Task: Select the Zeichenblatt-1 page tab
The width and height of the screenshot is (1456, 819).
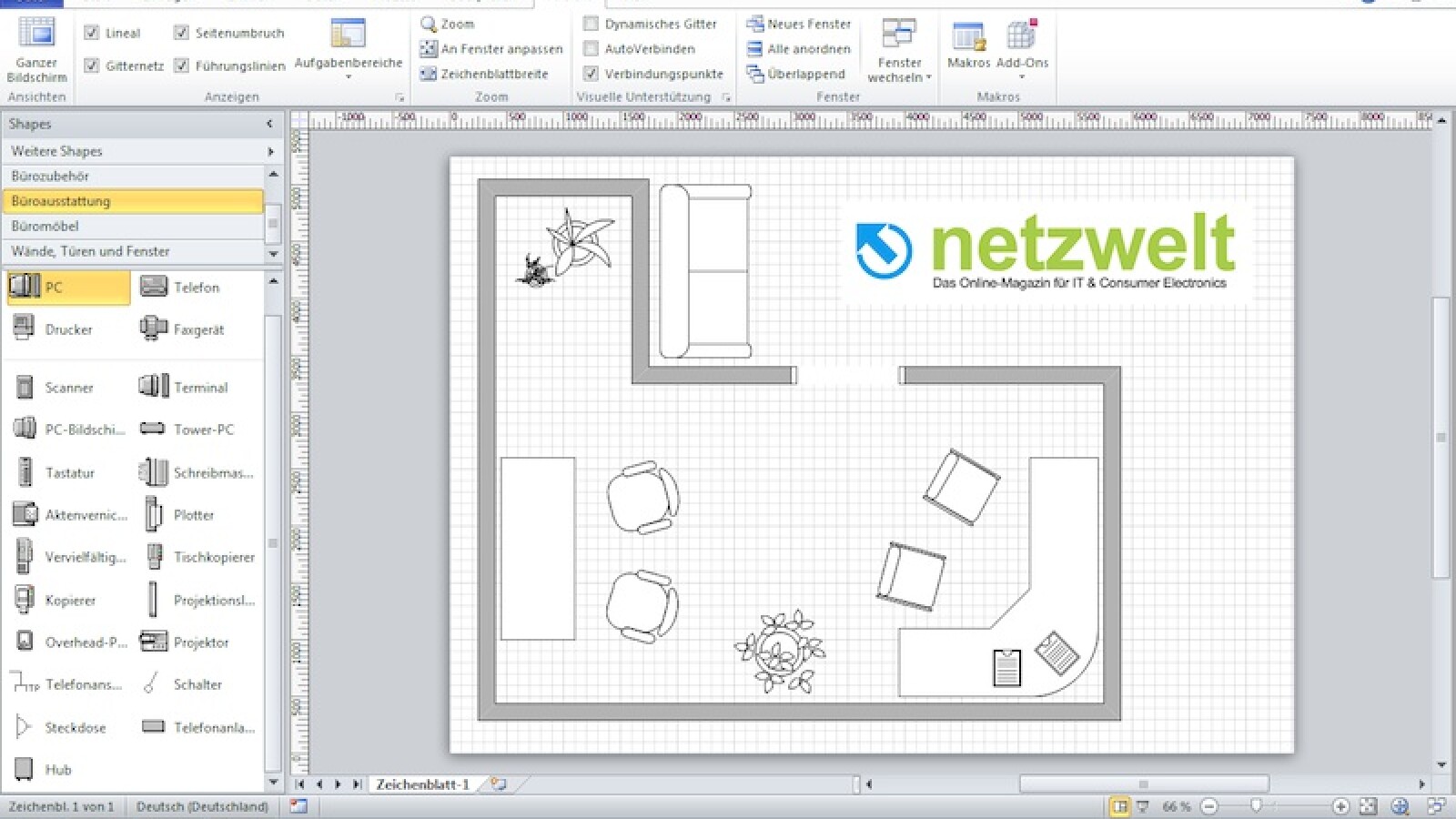Action: (x=423, y=784)
